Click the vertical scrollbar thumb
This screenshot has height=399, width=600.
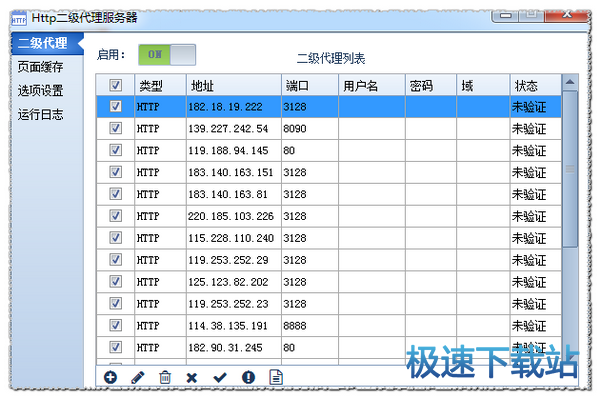pyautogui.click(x=570, y=169)
